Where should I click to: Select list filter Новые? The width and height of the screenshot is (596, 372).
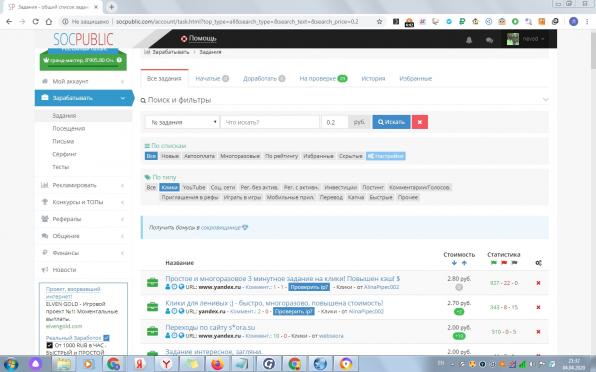click(x=170, y=156)
